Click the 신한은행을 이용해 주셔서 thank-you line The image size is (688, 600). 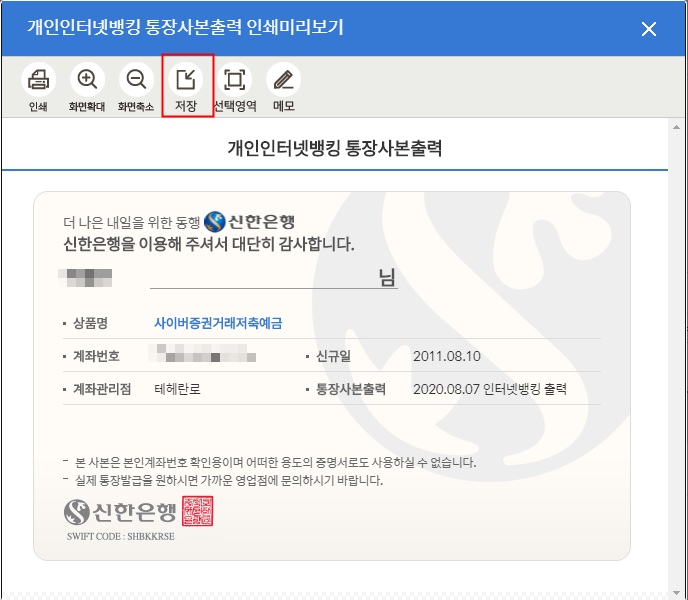pos(209,244)
